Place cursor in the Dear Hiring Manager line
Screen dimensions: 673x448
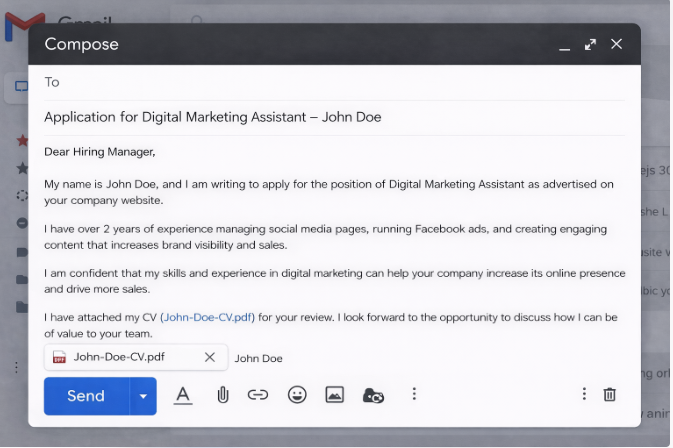click(100, 152)
